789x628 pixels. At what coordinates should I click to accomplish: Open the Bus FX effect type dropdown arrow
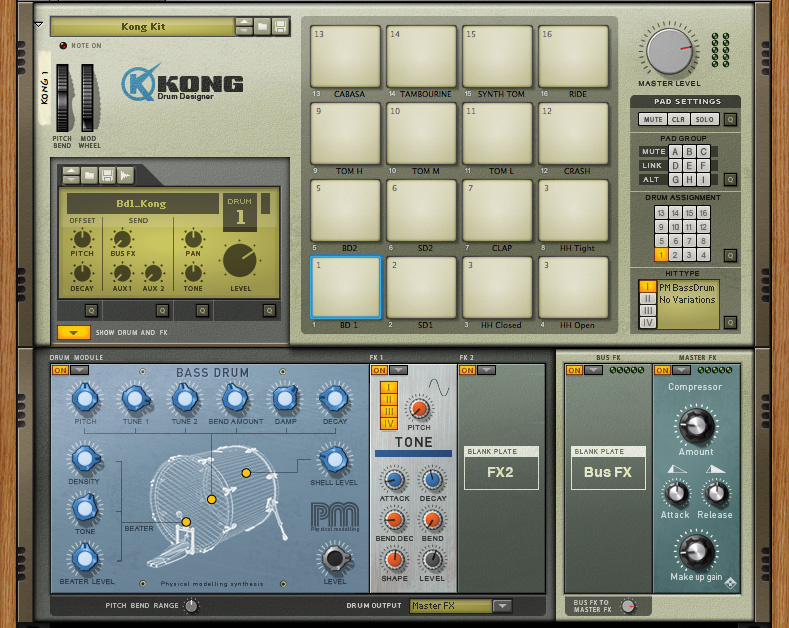pos(593,370)
